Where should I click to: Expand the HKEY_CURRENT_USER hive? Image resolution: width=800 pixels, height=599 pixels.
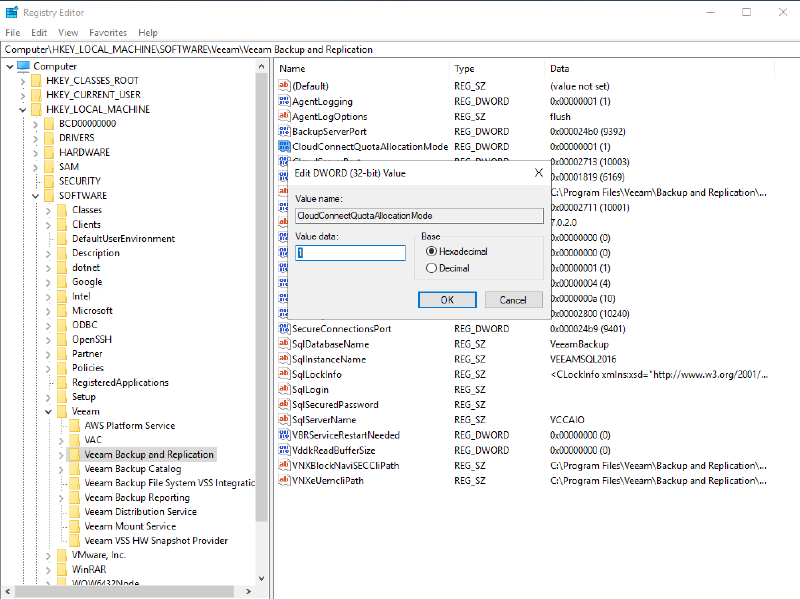pos(22,95)
